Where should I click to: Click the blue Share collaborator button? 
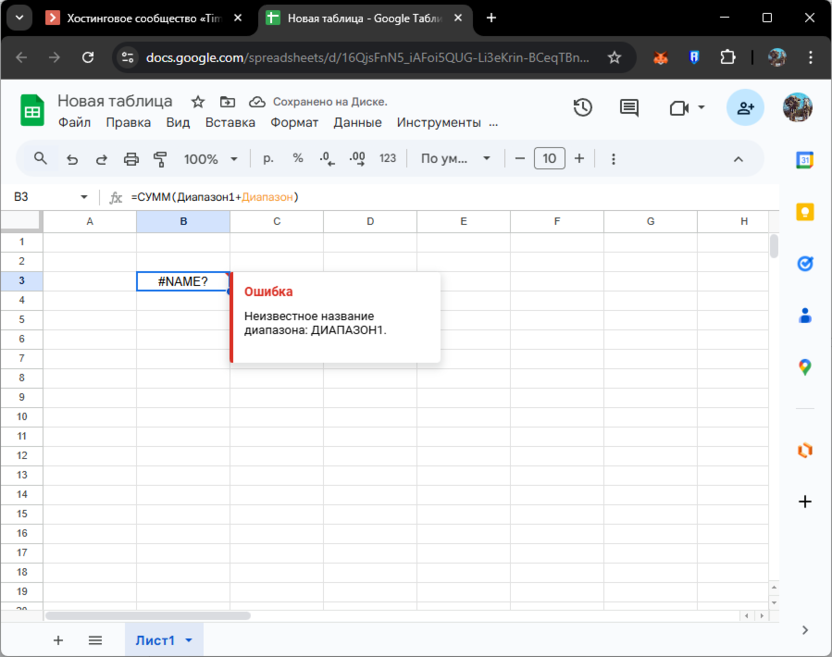[745, 107]
